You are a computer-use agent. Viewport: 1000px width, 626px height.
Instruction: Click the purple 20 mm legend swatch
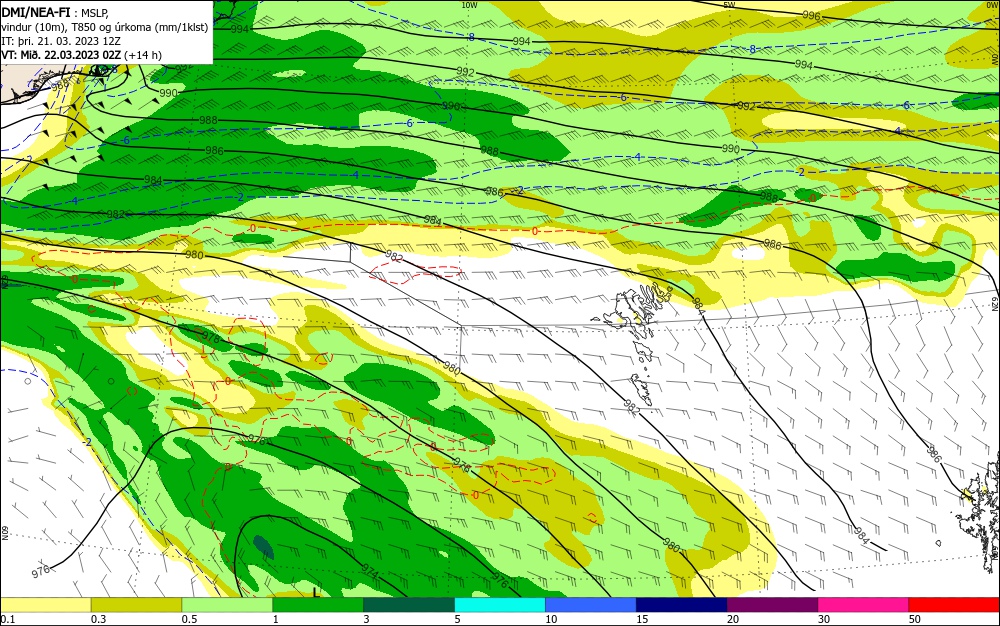[772, 605]
